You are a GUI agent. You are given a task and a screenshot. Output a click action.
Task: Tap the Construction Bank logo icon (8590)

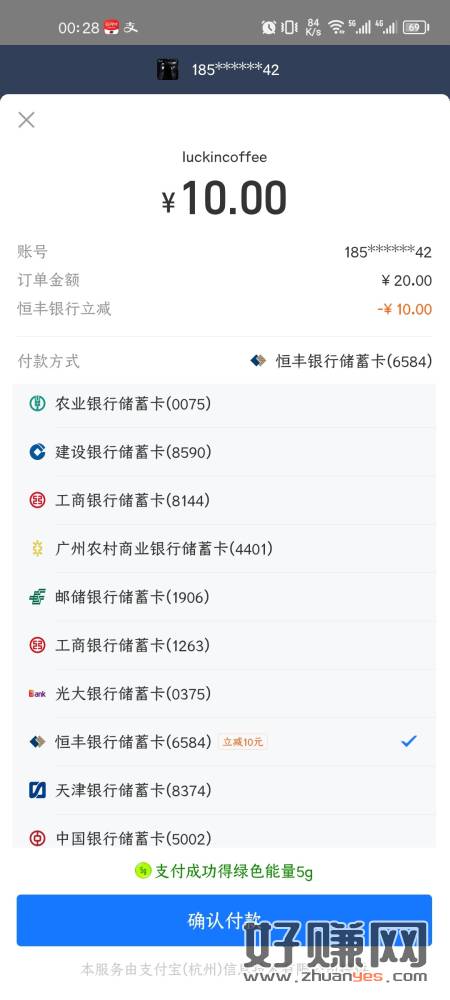tap(38, 452)
